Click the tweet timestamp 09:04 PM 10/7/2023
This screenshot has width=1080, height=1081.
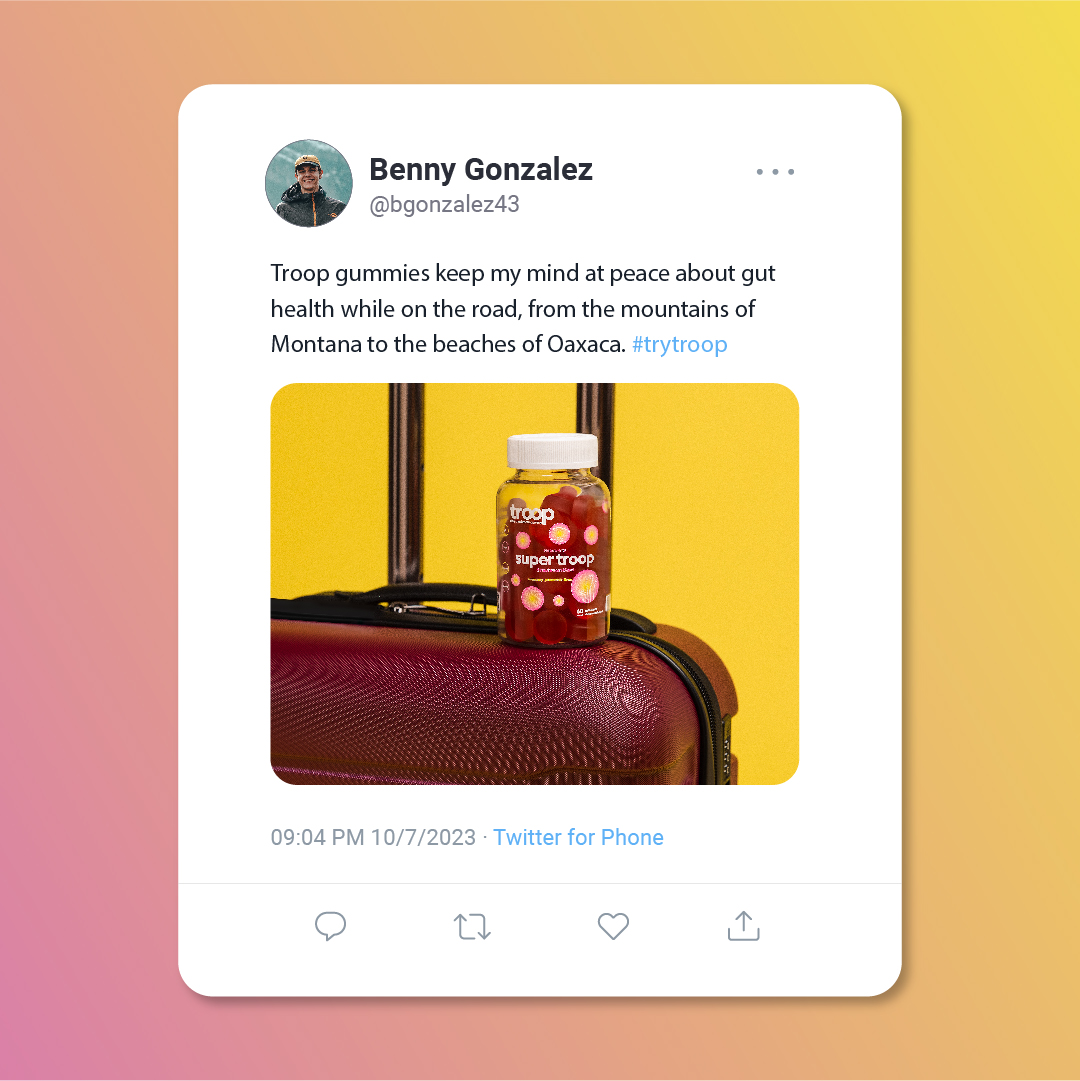click(x=373, y=837)
